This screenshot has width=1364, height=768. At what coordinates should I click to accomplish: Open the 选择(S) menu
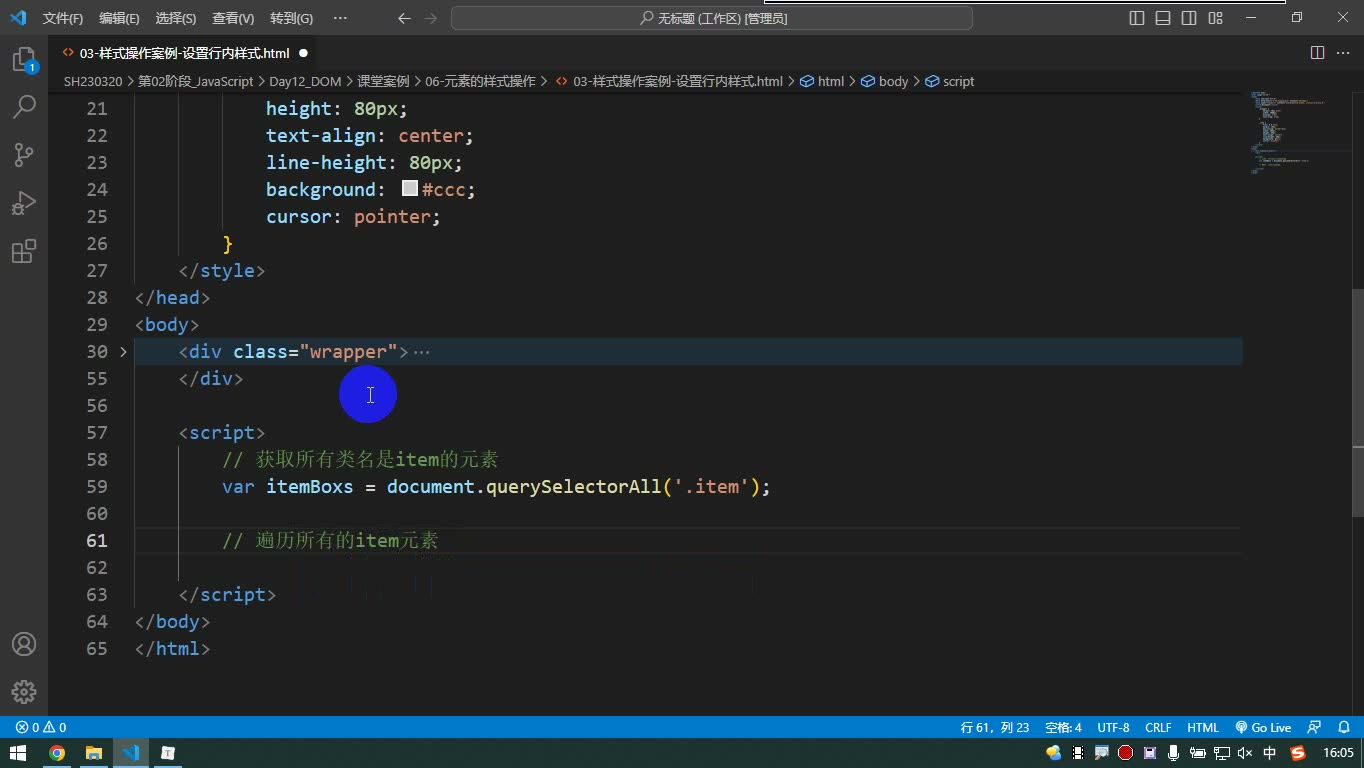point(176,18)
